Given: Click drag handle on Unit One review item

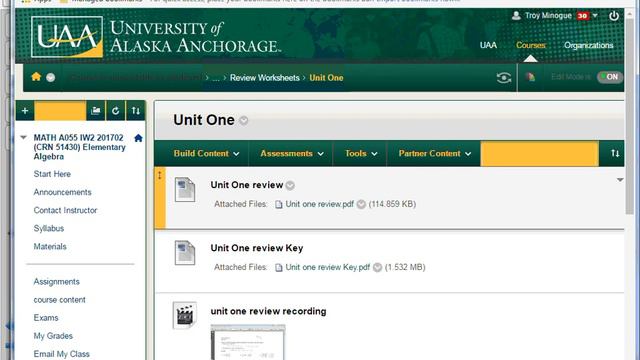Looking at the screenshot, I should click(x=160, y=176).
